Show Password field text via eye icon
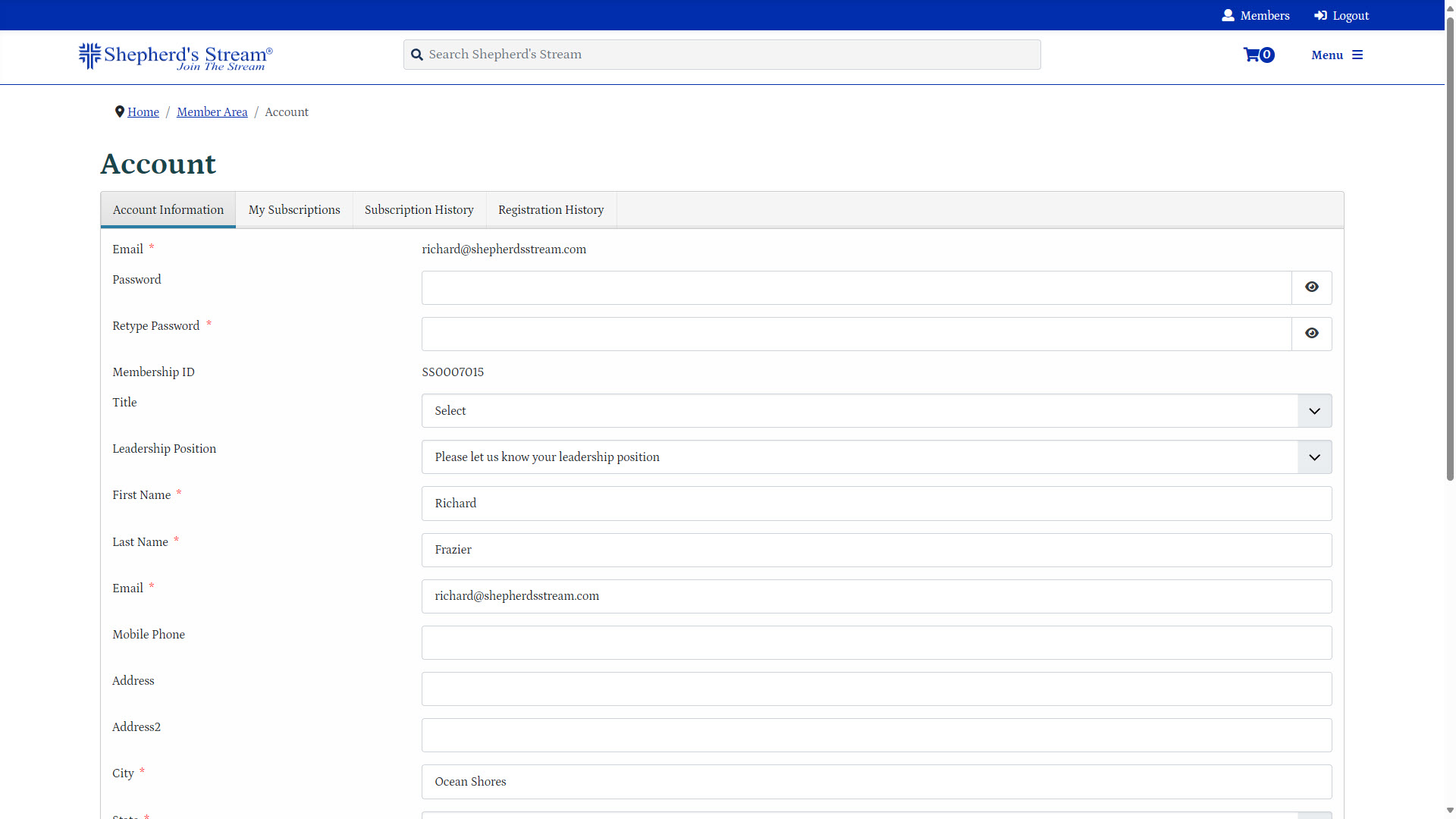The height and width of the screenshot is (819, 1456). [1311, 287]
